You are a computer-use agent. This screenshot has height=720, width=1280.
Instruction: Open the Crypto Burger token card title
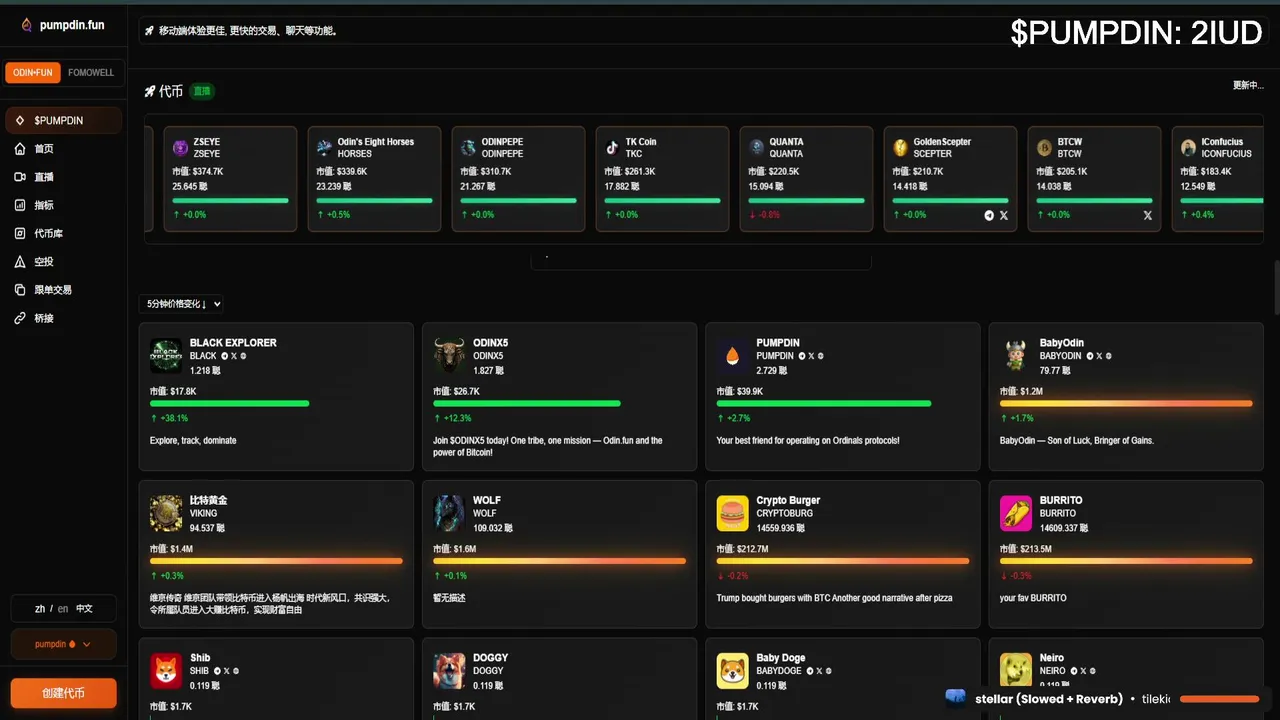(x=788, y=500)
